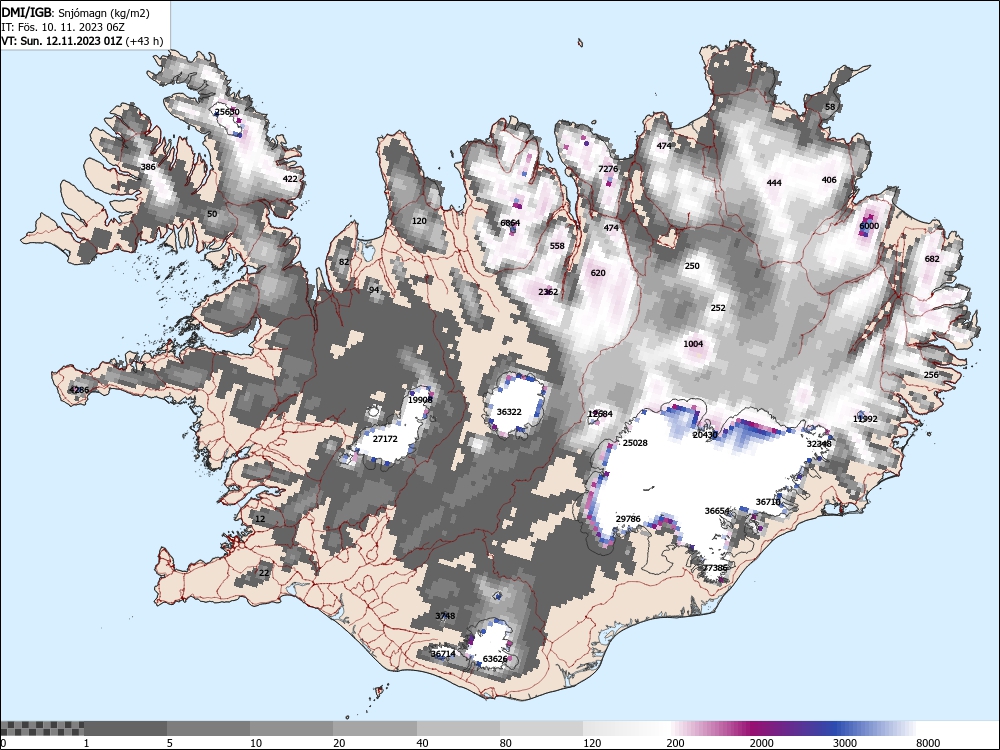The height and width of the screenshot is (750, 1000).
Task: Click the checkered legend segment between 0 and 1
Action: (x=42, y=728)
